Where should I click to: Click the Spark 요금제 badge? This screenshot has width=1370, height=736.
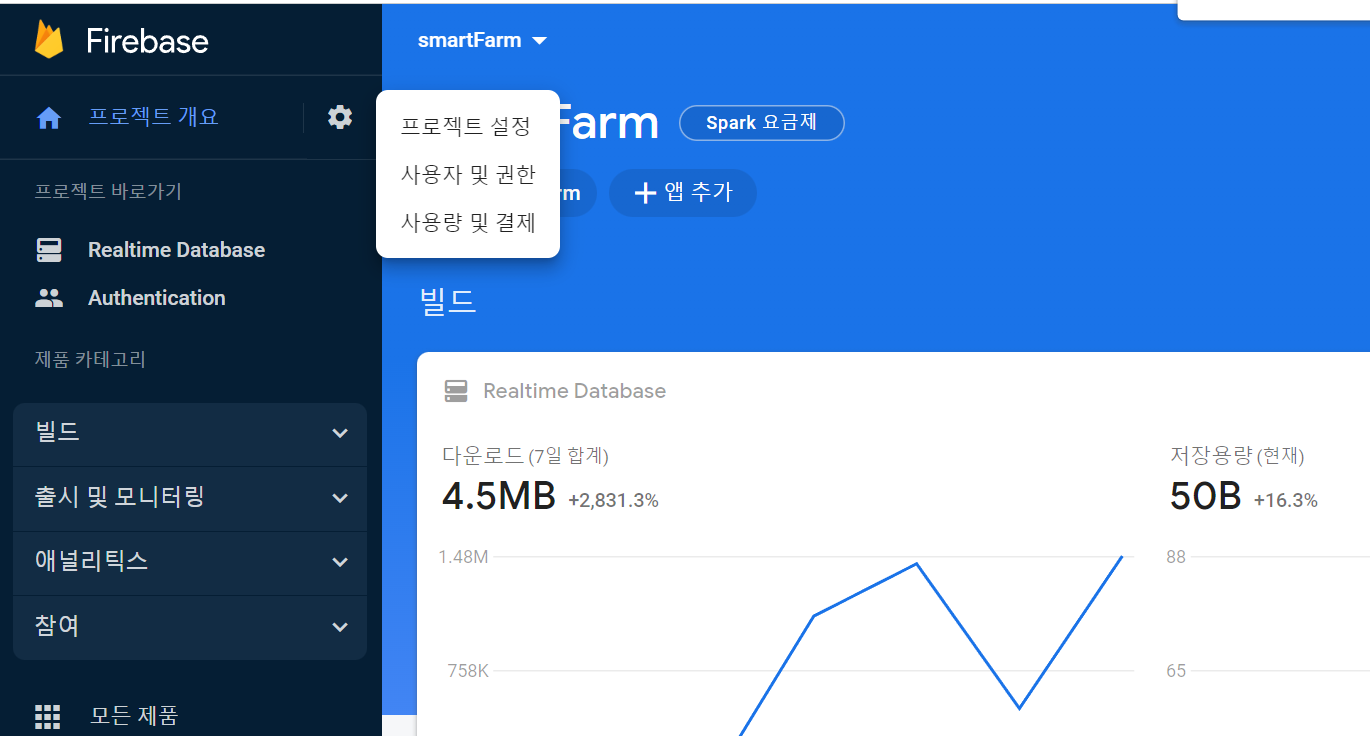762,123
